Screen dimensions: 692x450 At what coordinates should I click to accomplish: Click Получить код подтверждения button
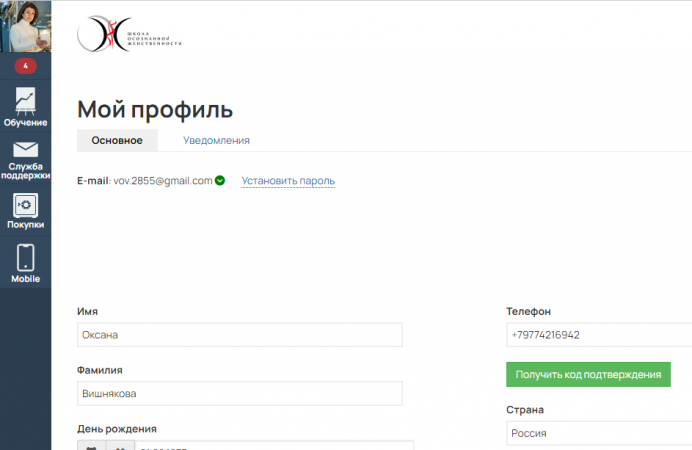(588, 375)
